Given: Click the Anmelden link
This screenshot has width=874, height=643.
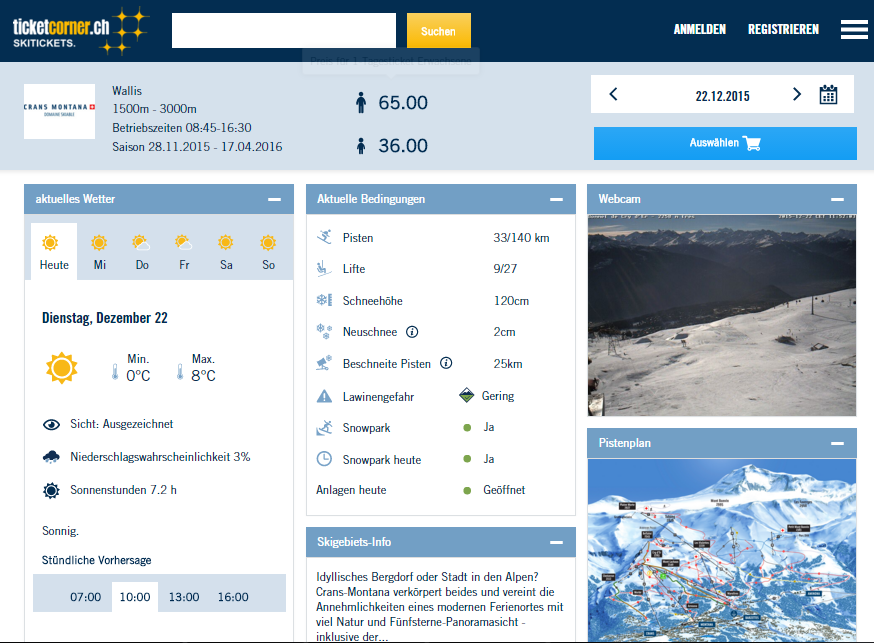Looking at the screenshot, I should click(700, 30).
